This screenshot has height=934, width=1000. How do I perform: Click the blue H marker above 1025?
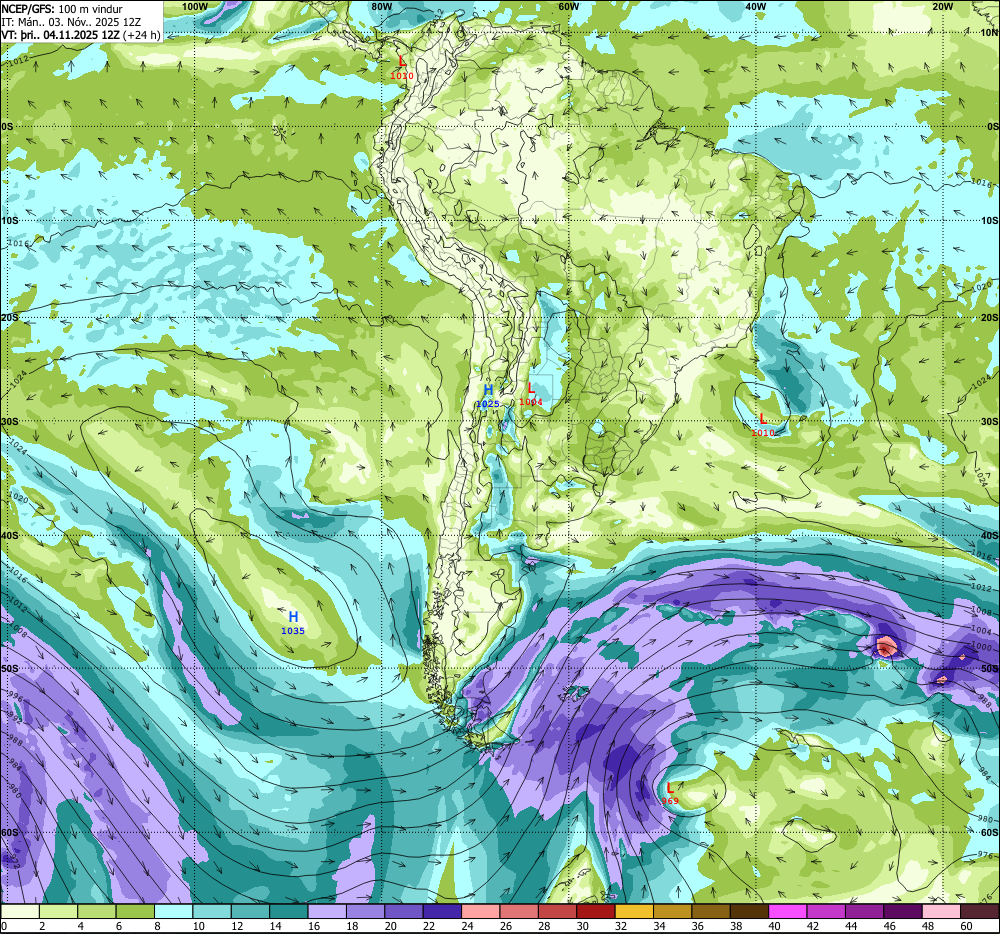[x=489, y=390]
